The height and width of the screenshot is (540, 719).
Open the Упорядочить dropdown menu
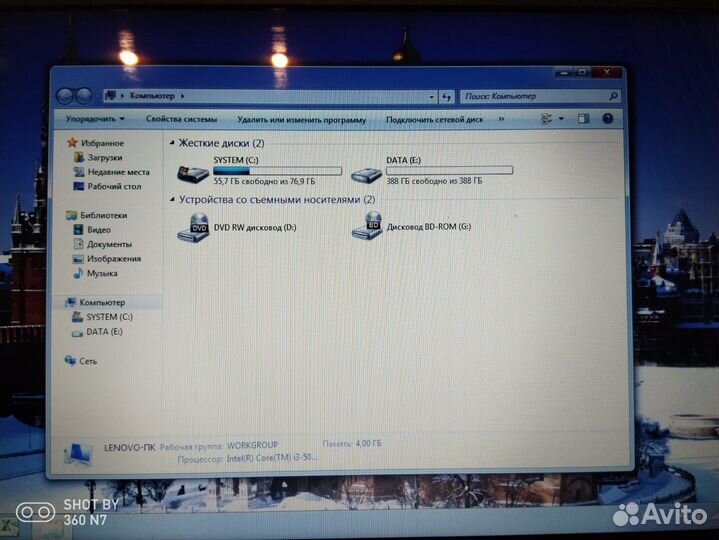[x=95, y=119]
